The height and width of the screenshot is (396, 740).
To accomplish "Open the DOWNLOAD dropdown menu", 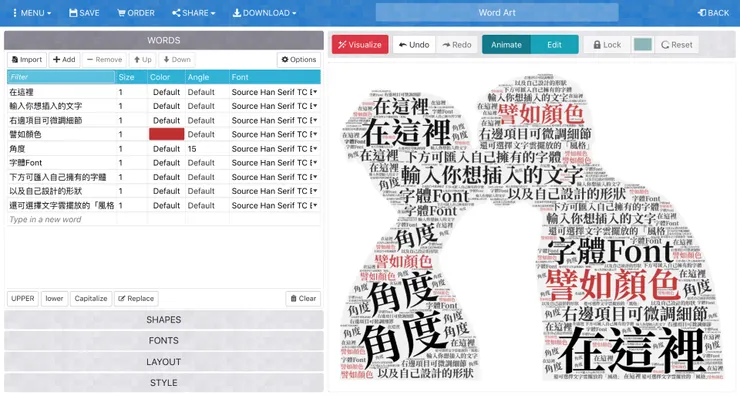I will click(x=264, y=13).
